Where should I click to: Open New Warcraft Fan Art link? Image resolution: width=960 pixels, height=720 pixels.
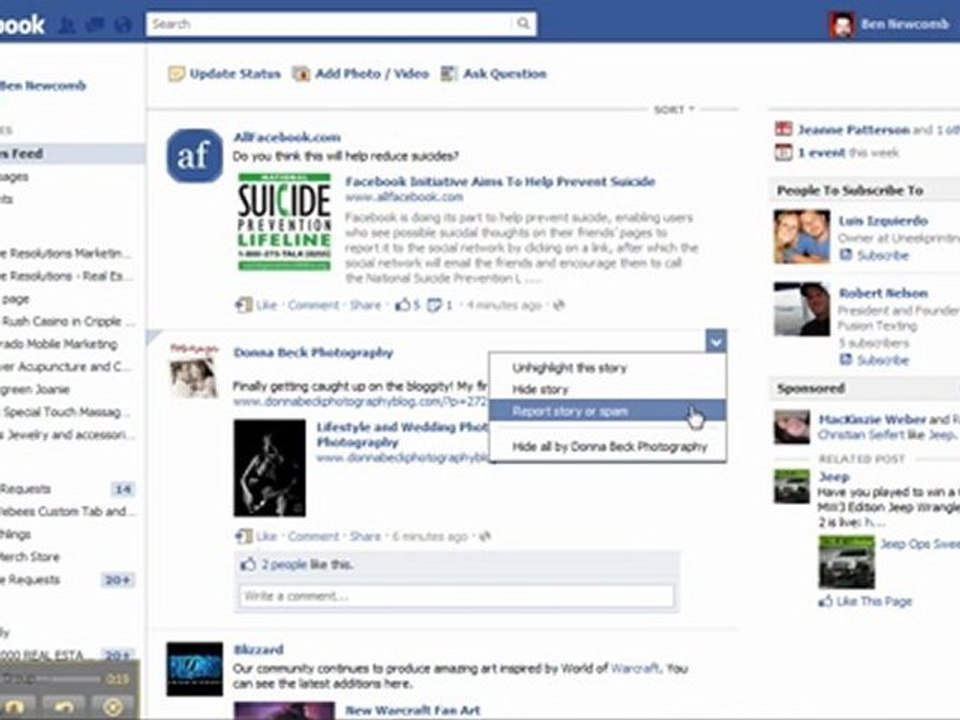coord(413,710)
